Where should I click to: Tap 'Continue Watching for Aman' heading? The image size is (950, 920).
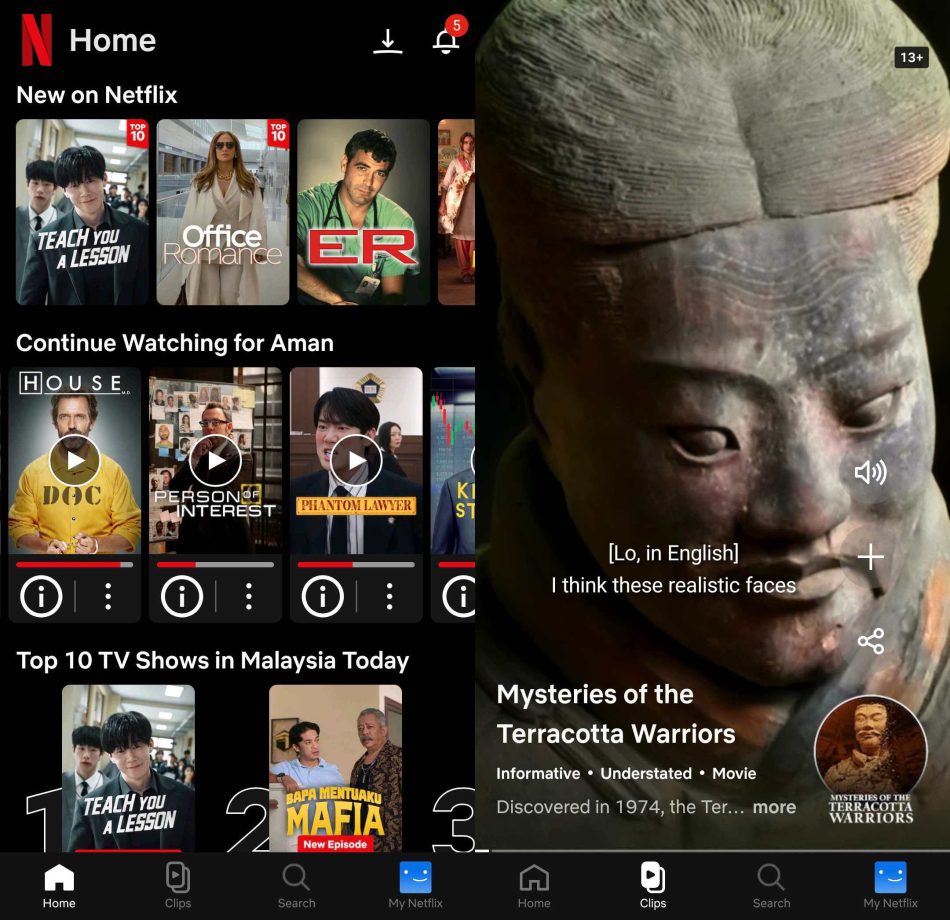click(174, 343)
